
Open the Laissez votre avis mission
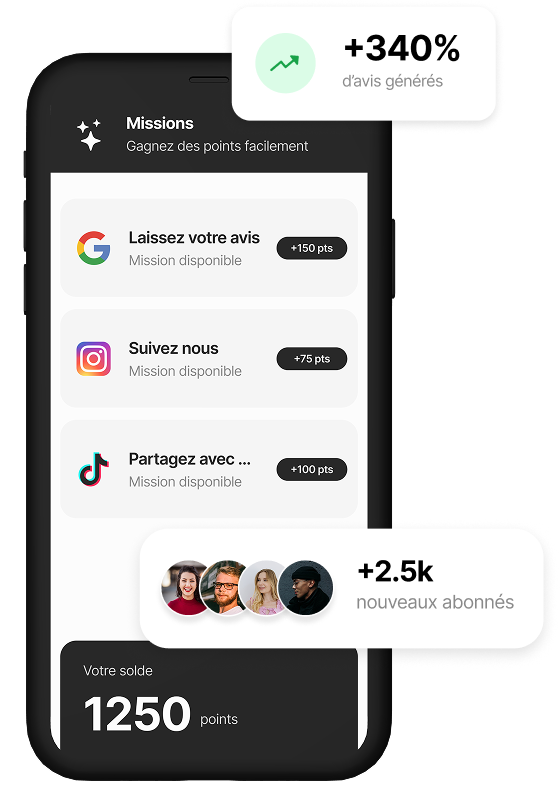point(209,248)
